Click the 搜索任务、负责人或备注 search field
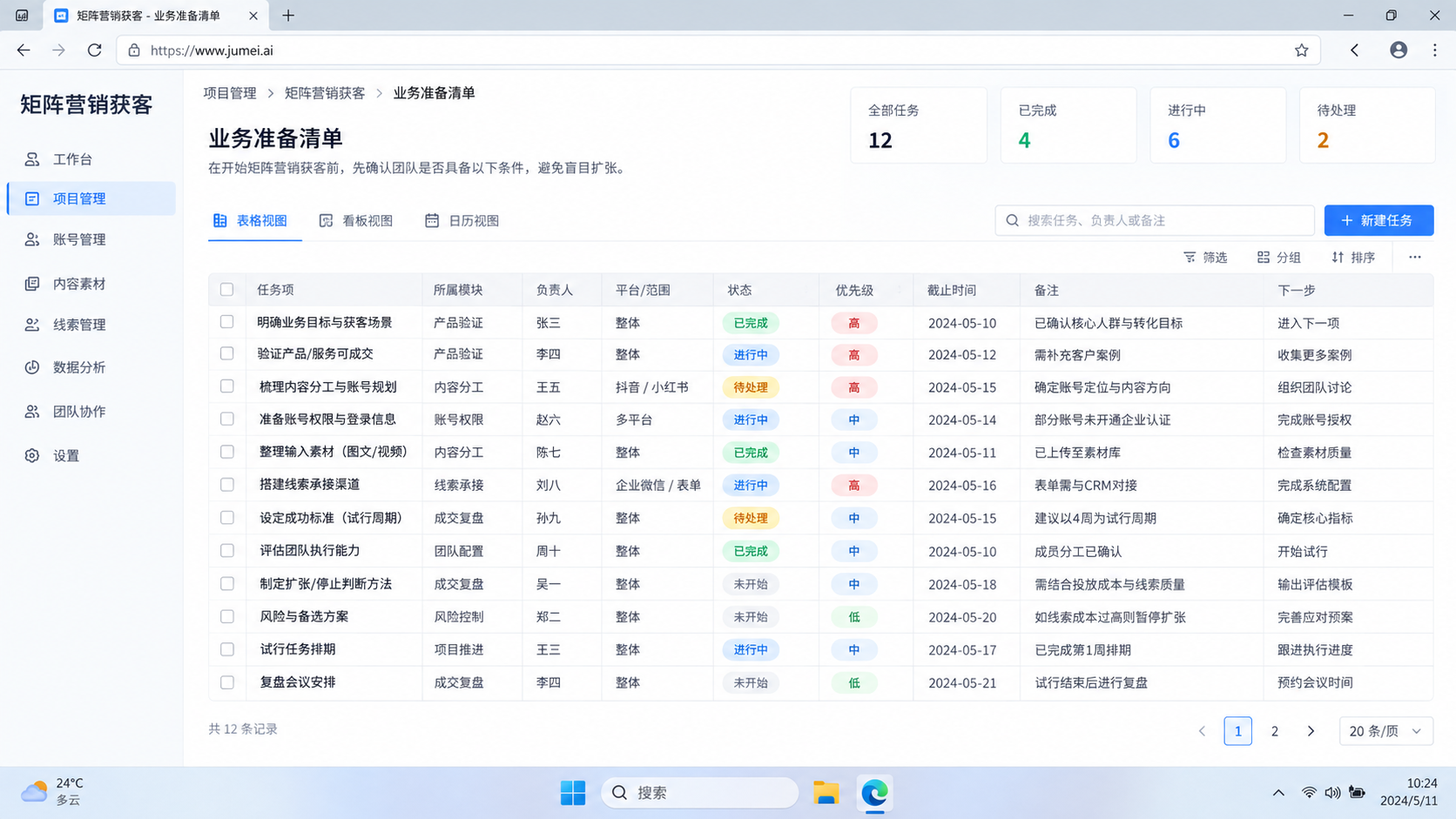Screen dimensions: 1456x819 pyautogui.click(x=1155, y=220)
